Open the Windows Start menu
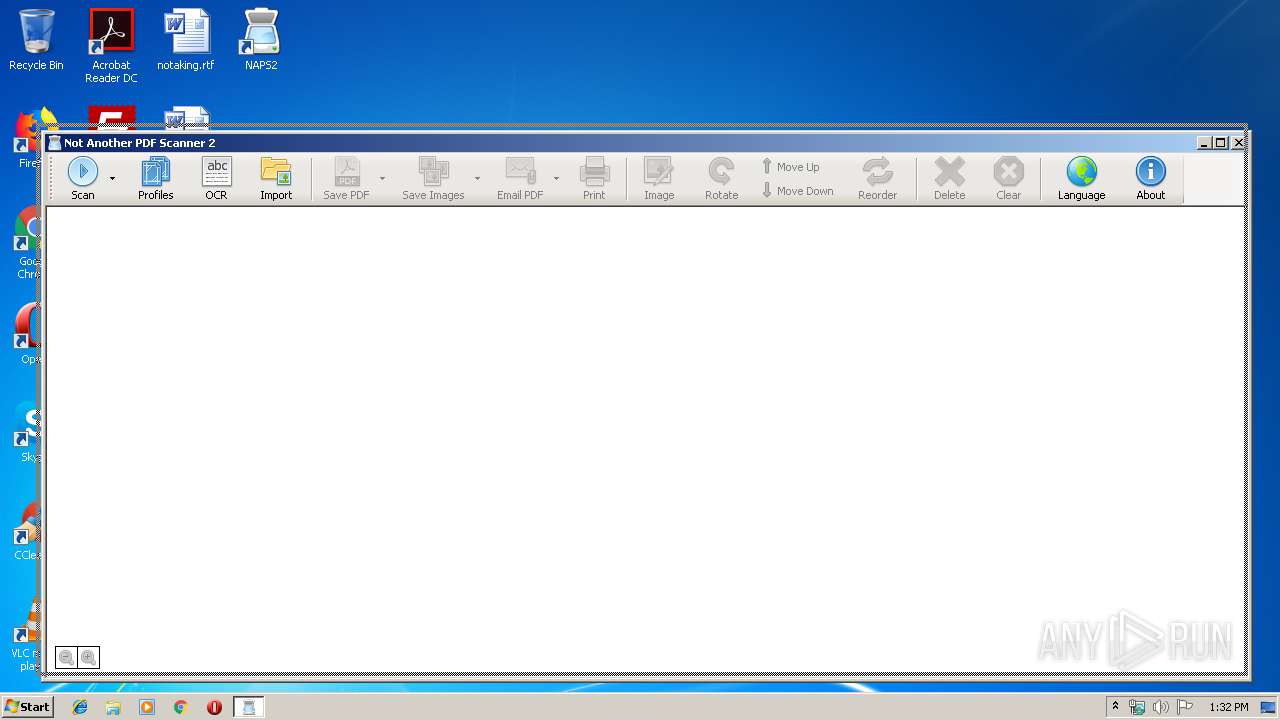Screen dimensions: 1280x720 27,707
